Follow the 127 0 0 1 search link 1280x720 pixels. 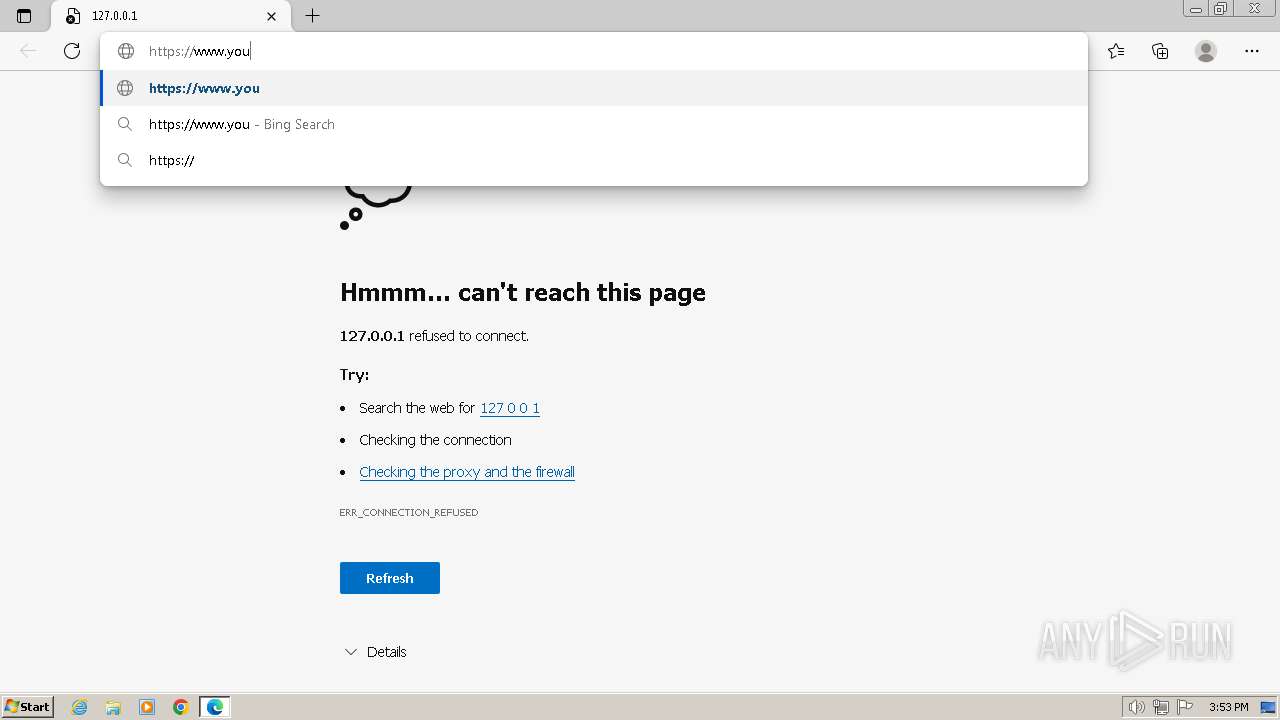[510, 408]
